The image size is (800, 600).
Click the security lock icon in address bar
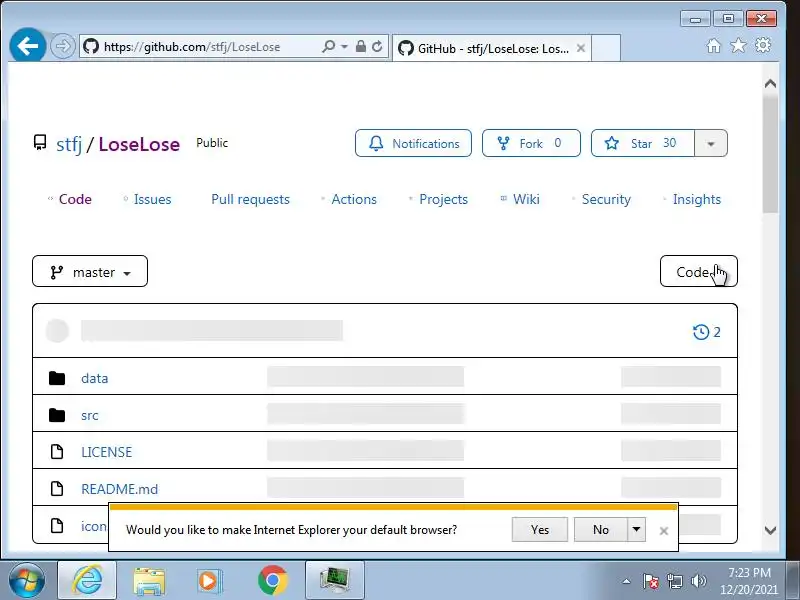click(x=361, y=46)
